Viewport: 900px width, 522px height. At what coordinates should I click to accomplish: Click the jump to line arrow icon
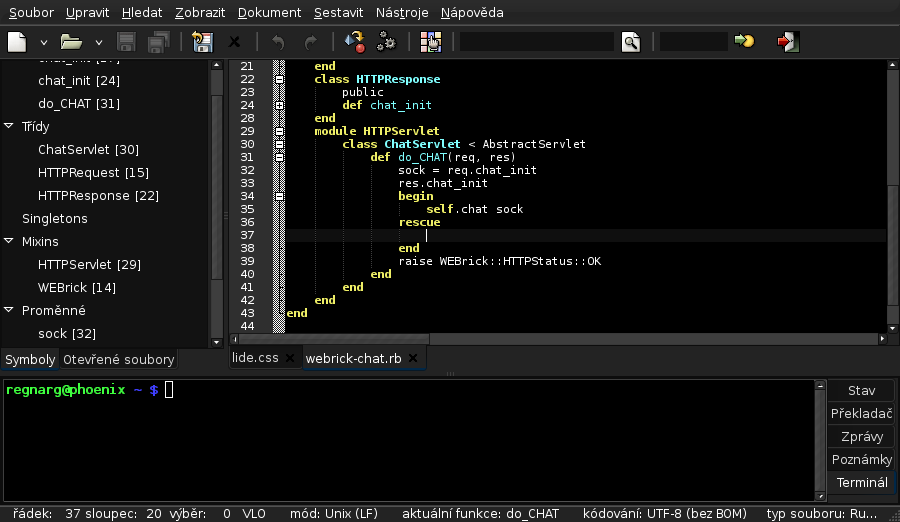point(744,41)
